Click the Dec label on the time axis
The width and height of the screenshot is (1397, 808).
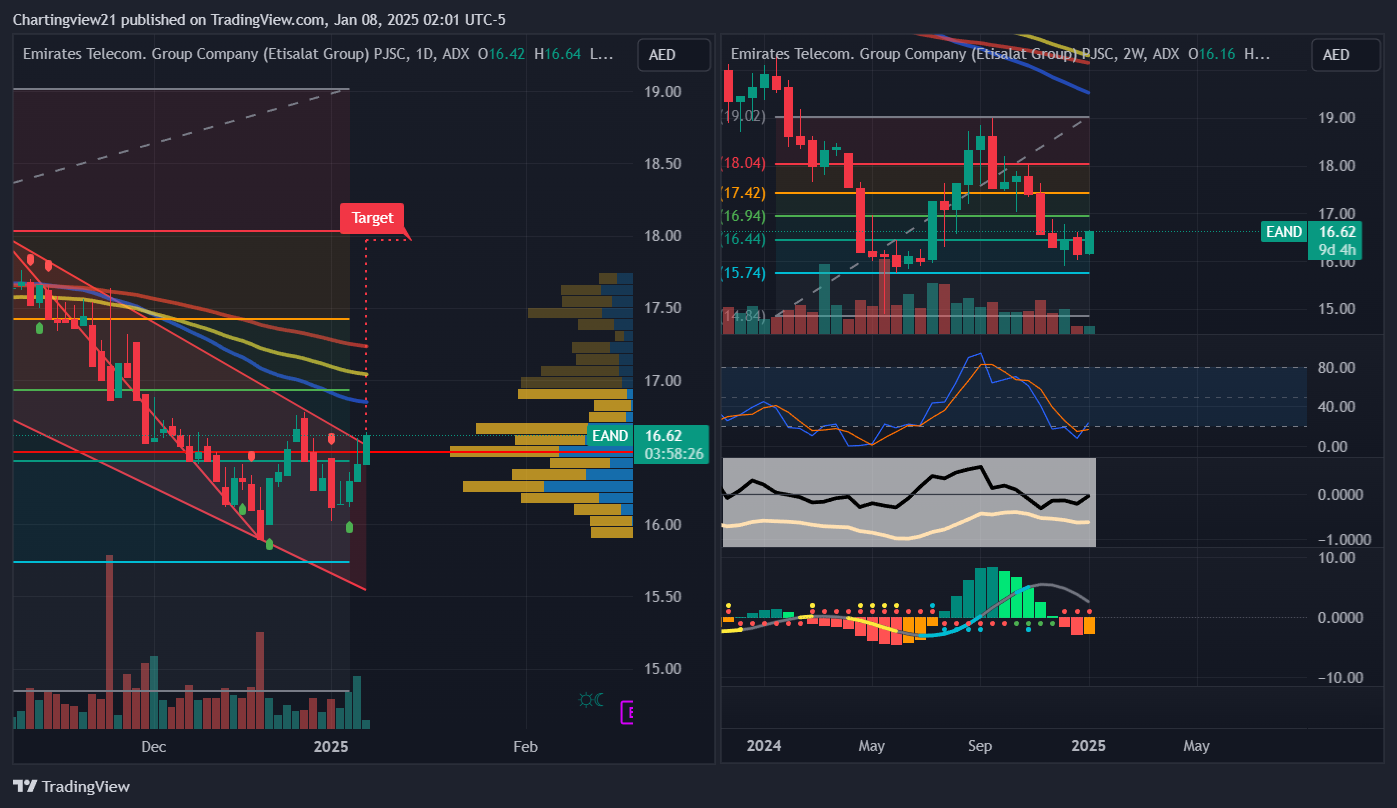[153, 746]
